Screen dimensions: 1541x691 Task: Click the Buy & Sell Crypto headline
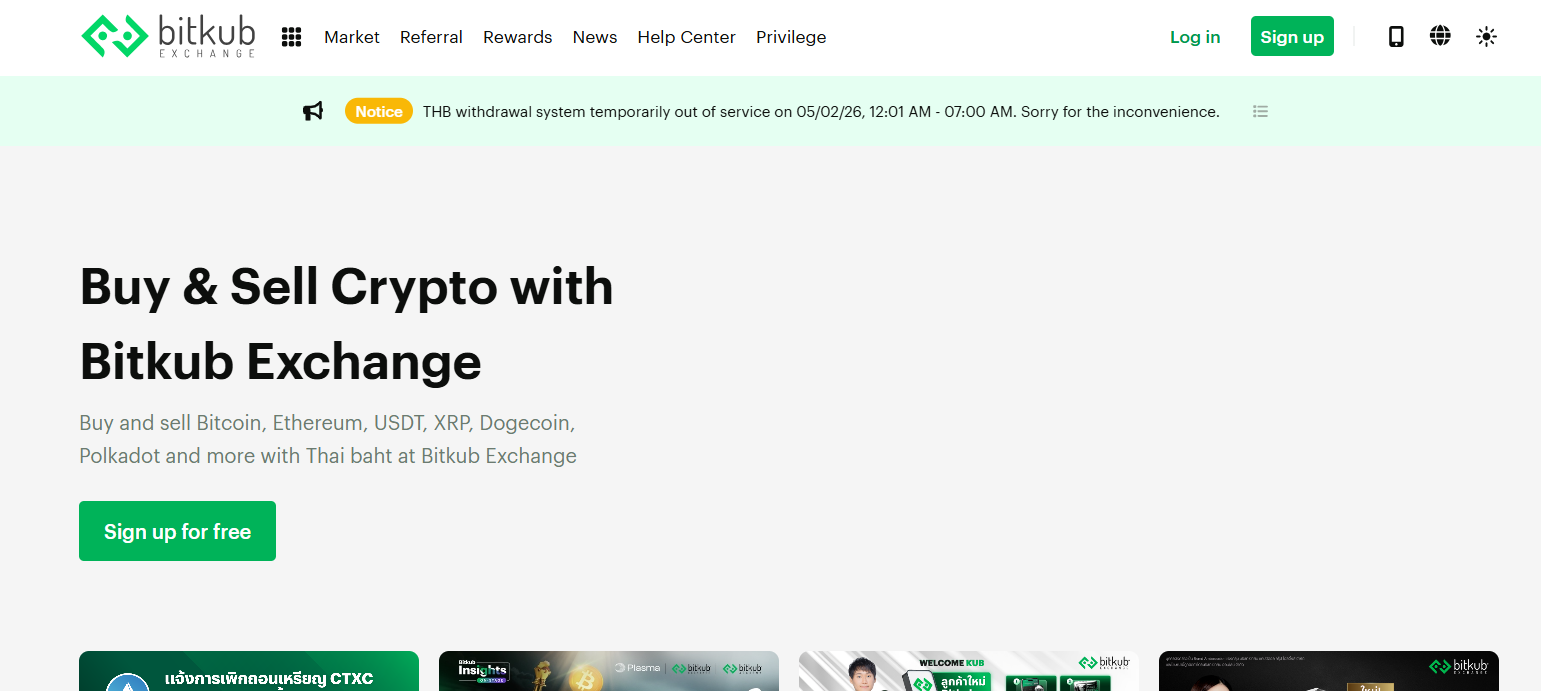pos(346,324)
